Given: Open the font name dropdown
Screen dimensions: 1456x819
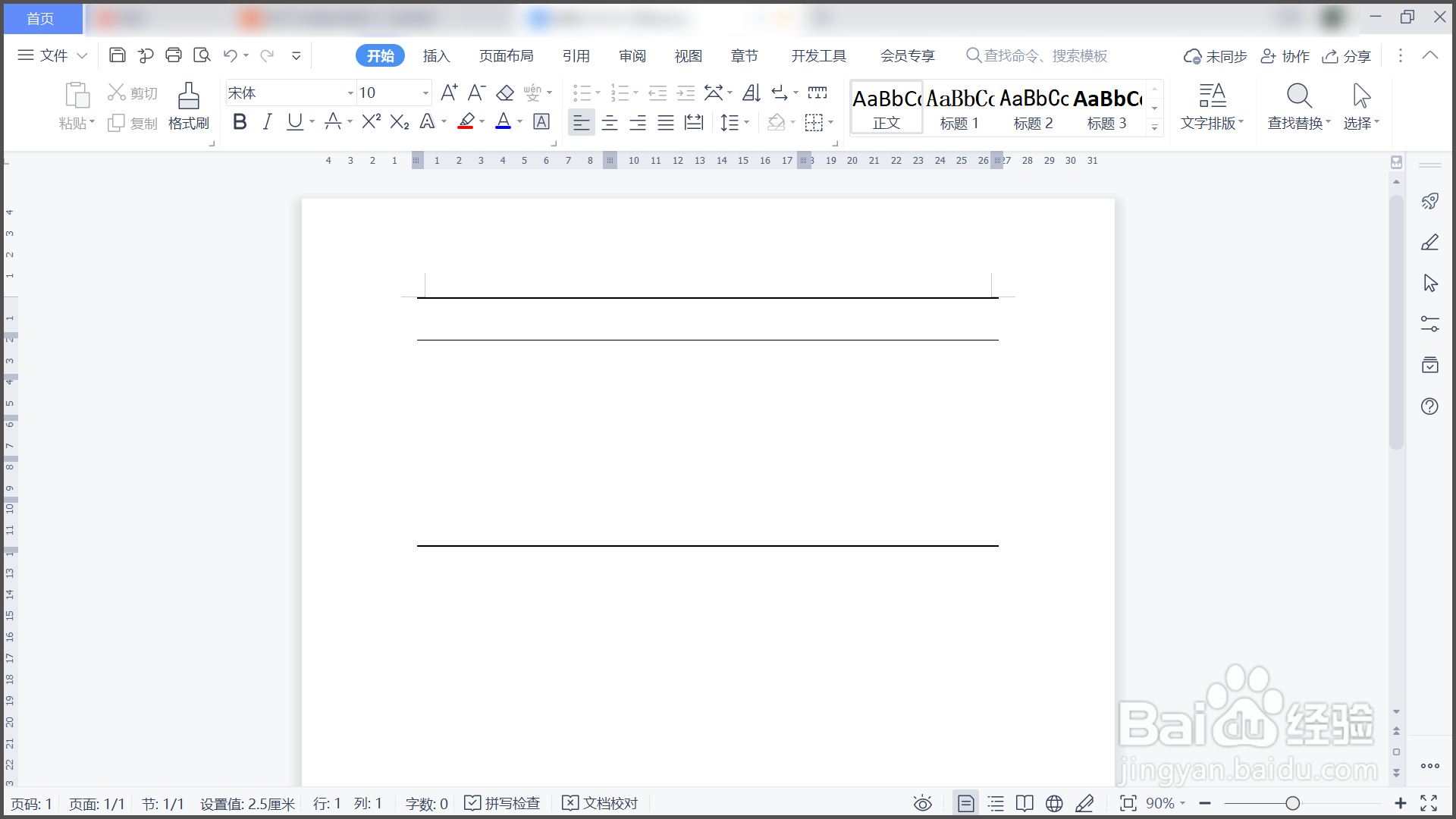Looking at the screenshot, I should point(350,93).
